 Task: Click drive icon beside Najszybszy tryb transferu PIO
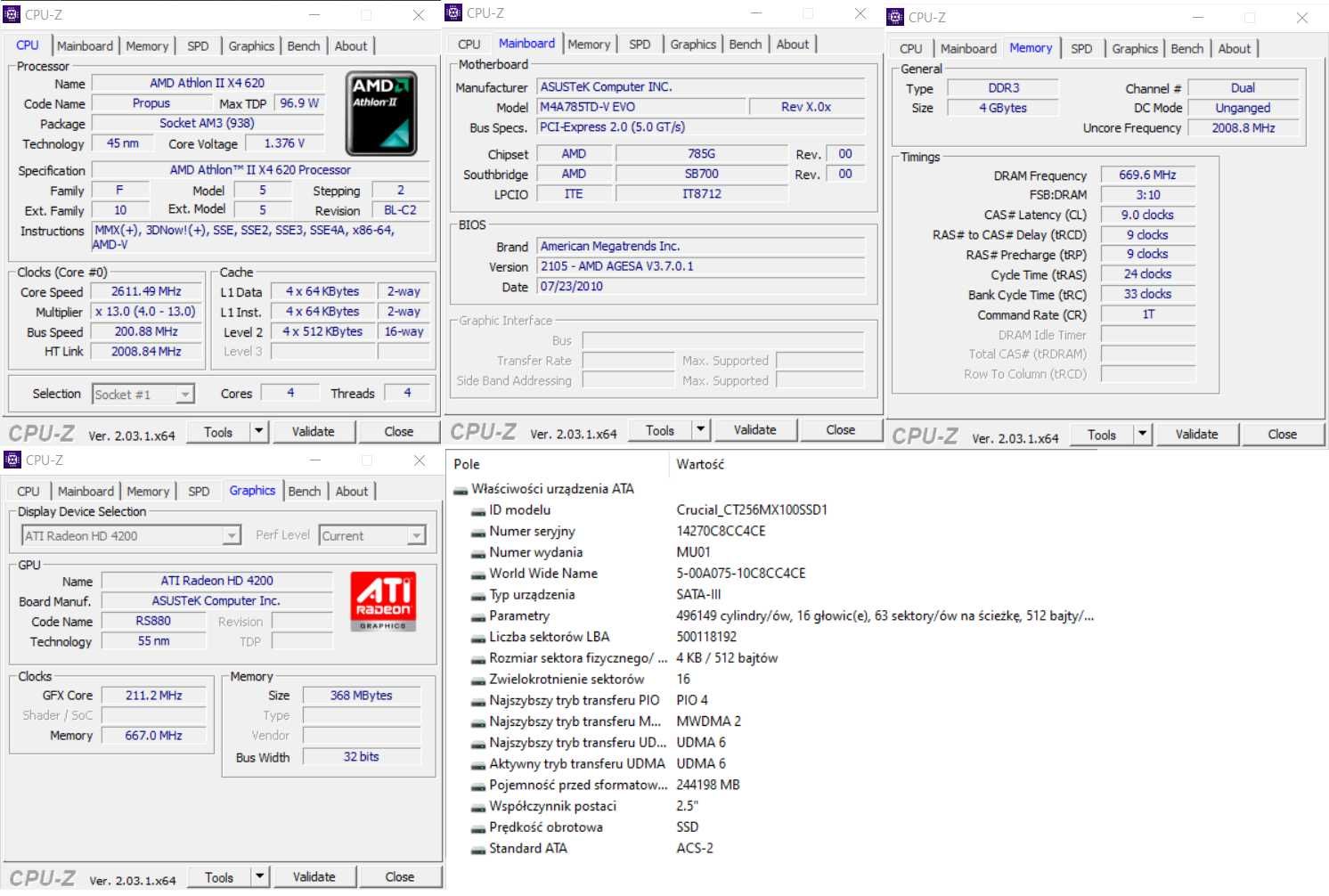point(478,701)
